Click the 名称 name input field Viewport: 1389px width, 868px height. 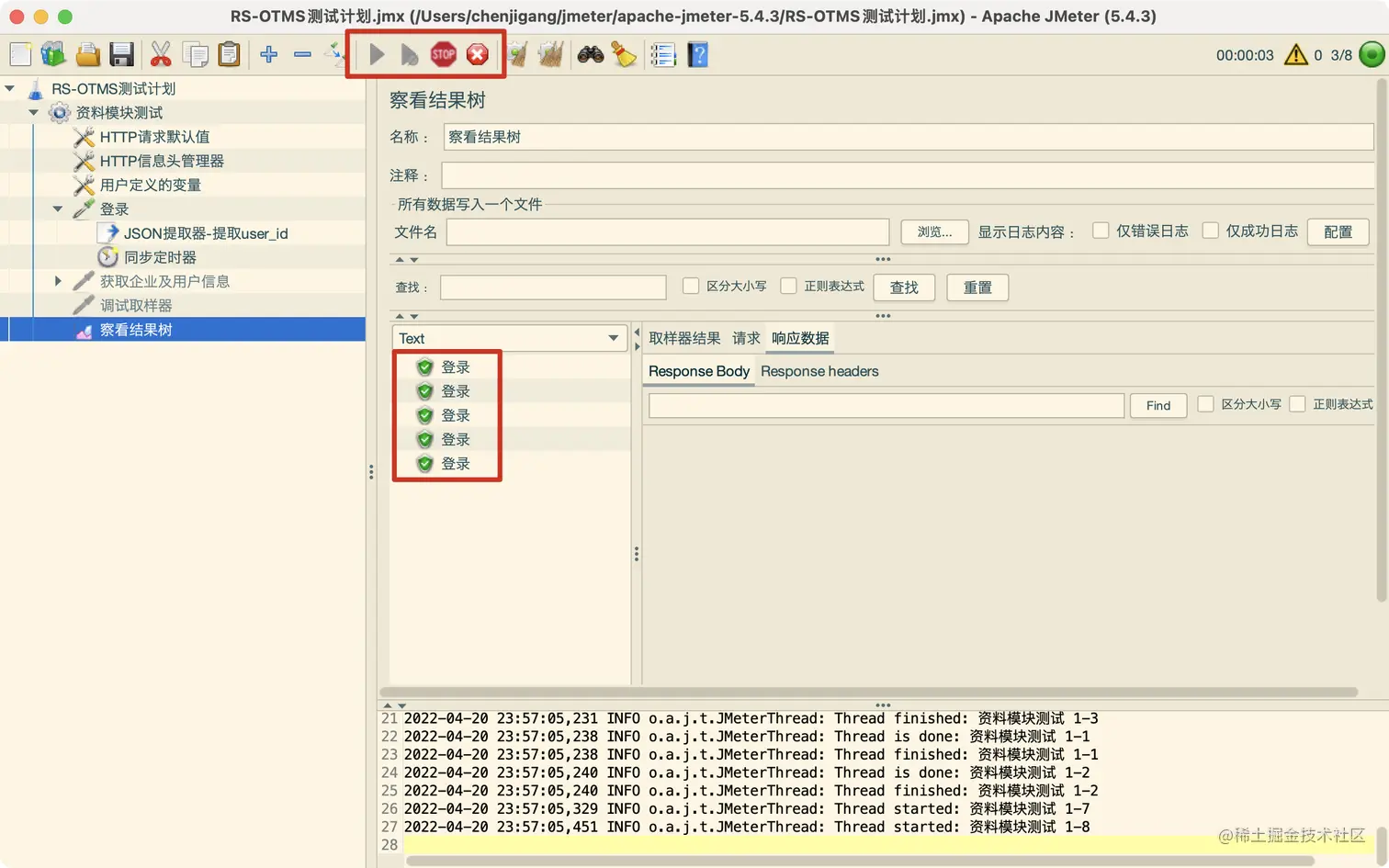click(x=909, y=137)
